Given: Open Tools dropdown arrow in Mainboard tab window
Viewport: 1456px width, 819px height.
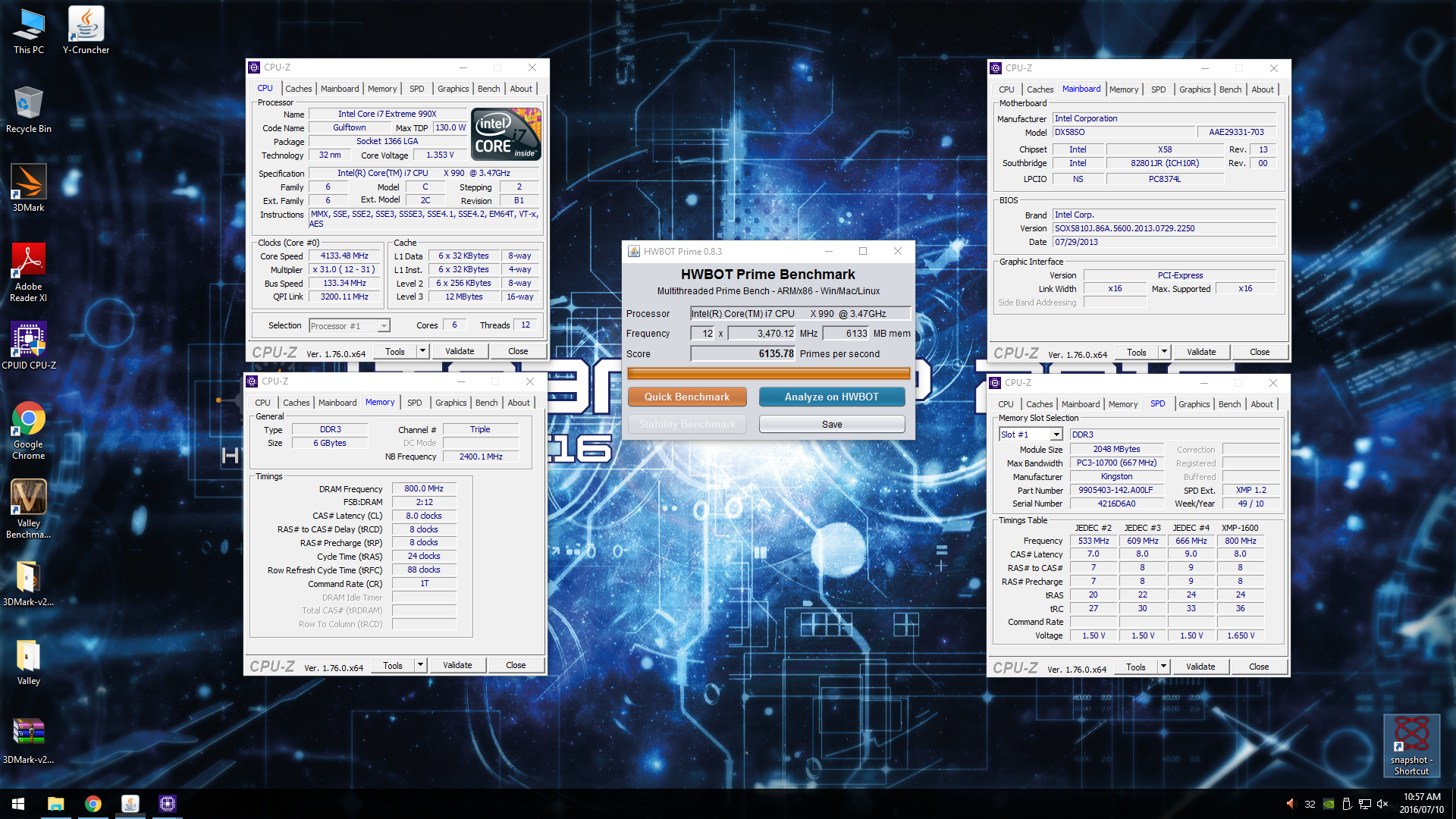Looking at the screenshot, I should [x=1164, y=352].
